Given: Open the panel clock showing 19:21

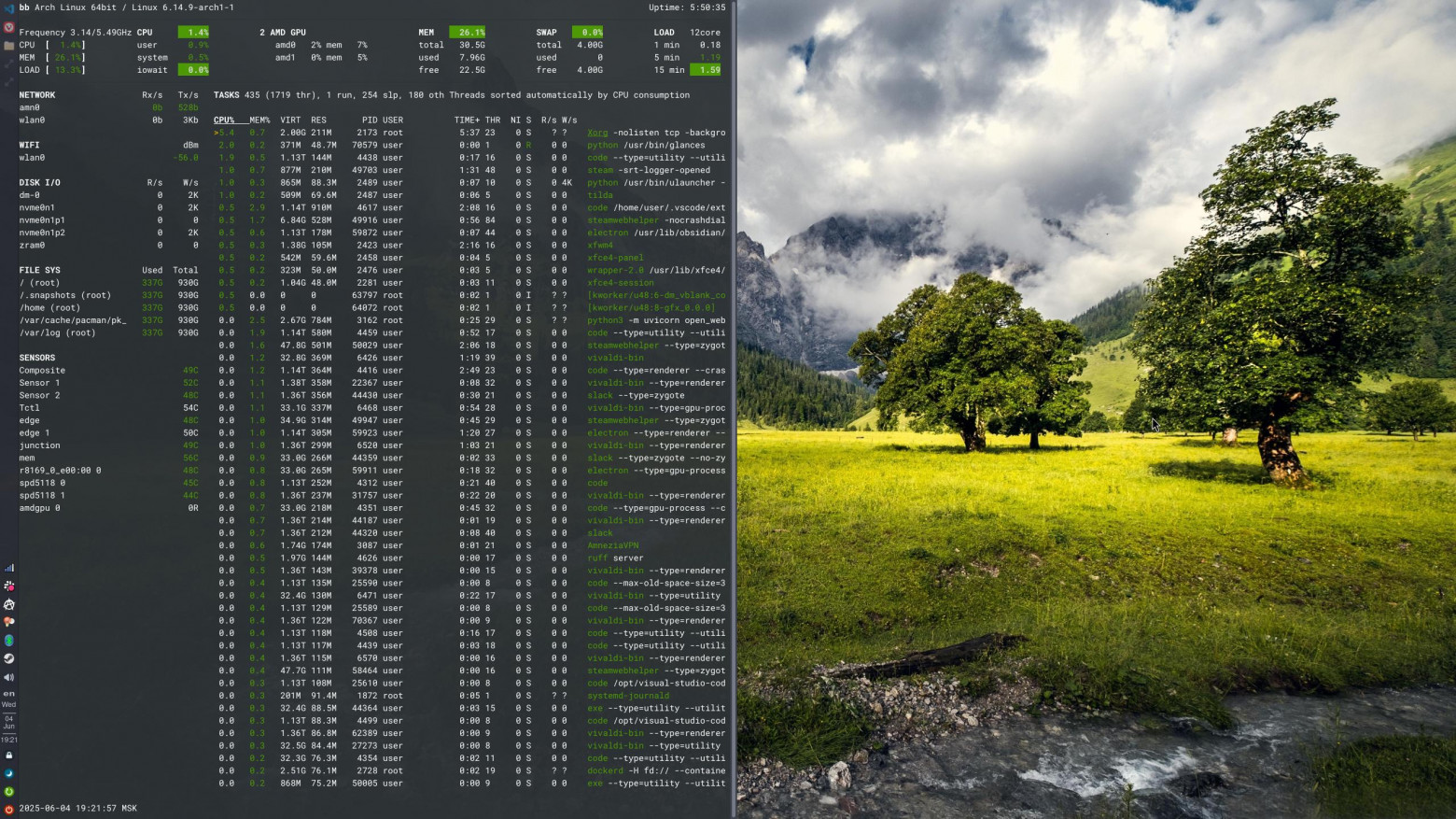Looking at the screenshot, I should coord(9,740).
